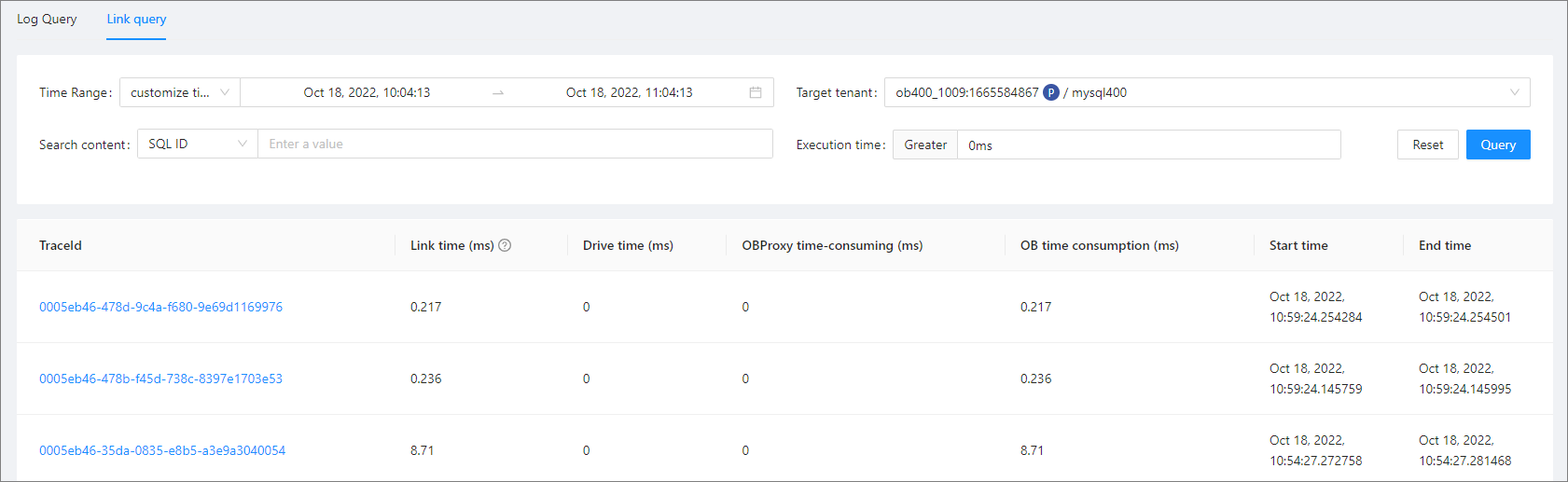Click the blue P tenant badge icon
This screenshot has height=482, width=1568.
point(1051,92)
